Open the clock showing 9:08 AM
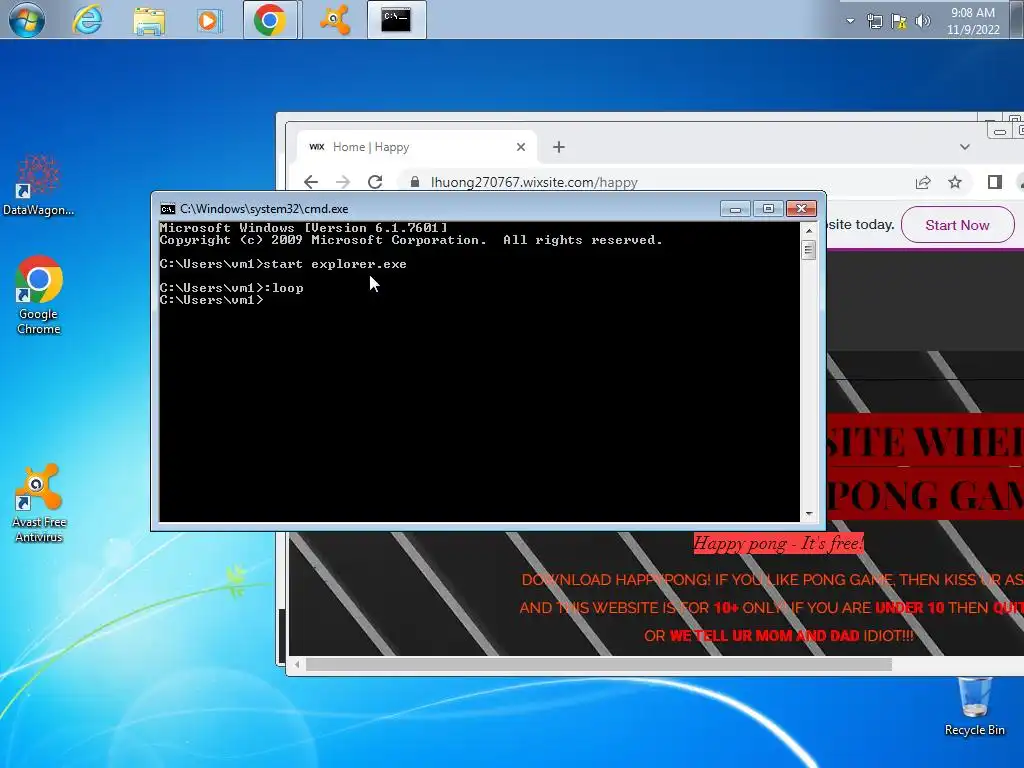 973,21
